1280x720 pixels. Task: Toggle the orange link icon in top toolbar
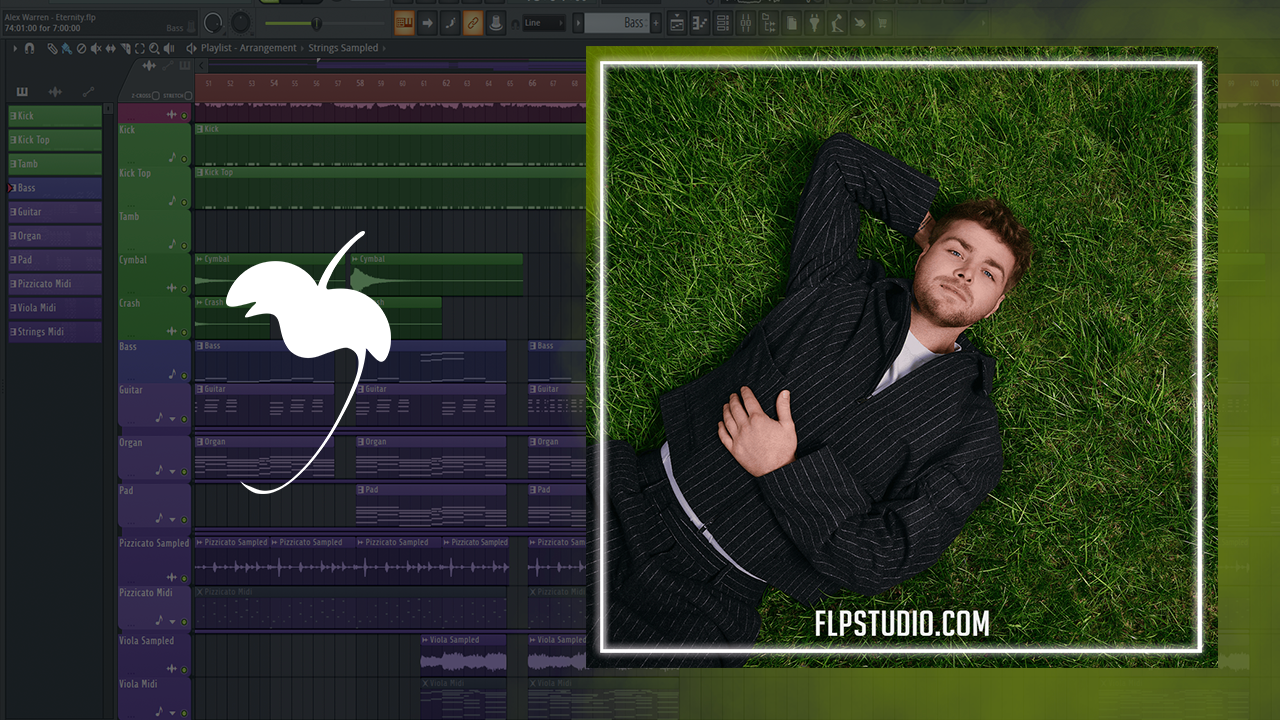(x=473, y=23)
